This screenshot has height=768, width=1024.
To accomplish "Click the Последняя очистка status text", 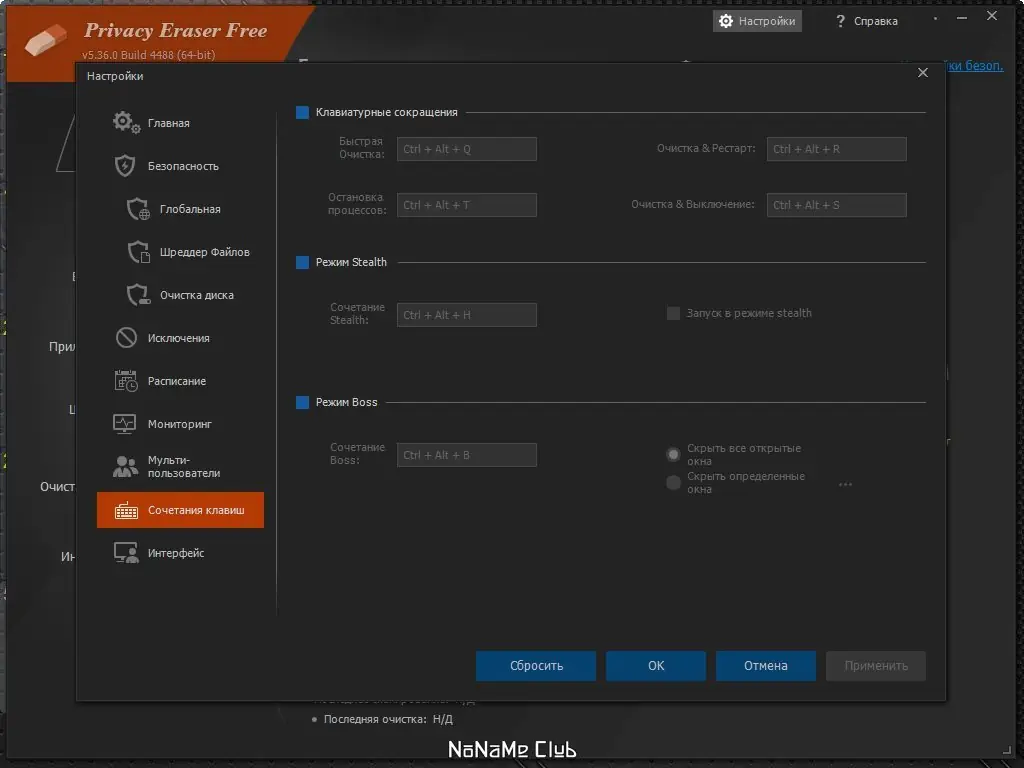I will tap(388, 719).
